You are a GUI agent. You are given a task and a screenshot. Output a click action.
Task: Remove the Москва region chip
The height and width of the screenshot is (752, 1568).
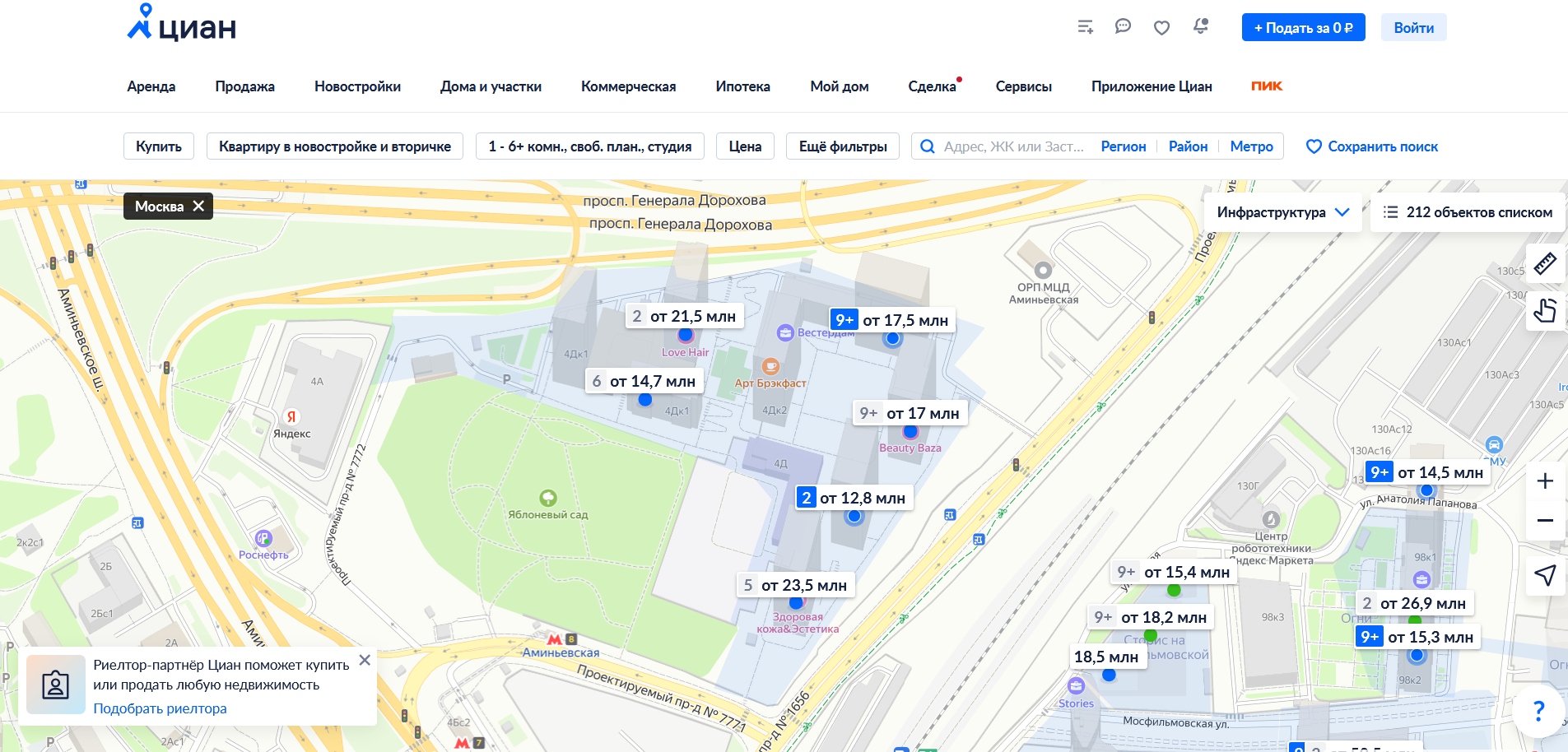point(198,206)
